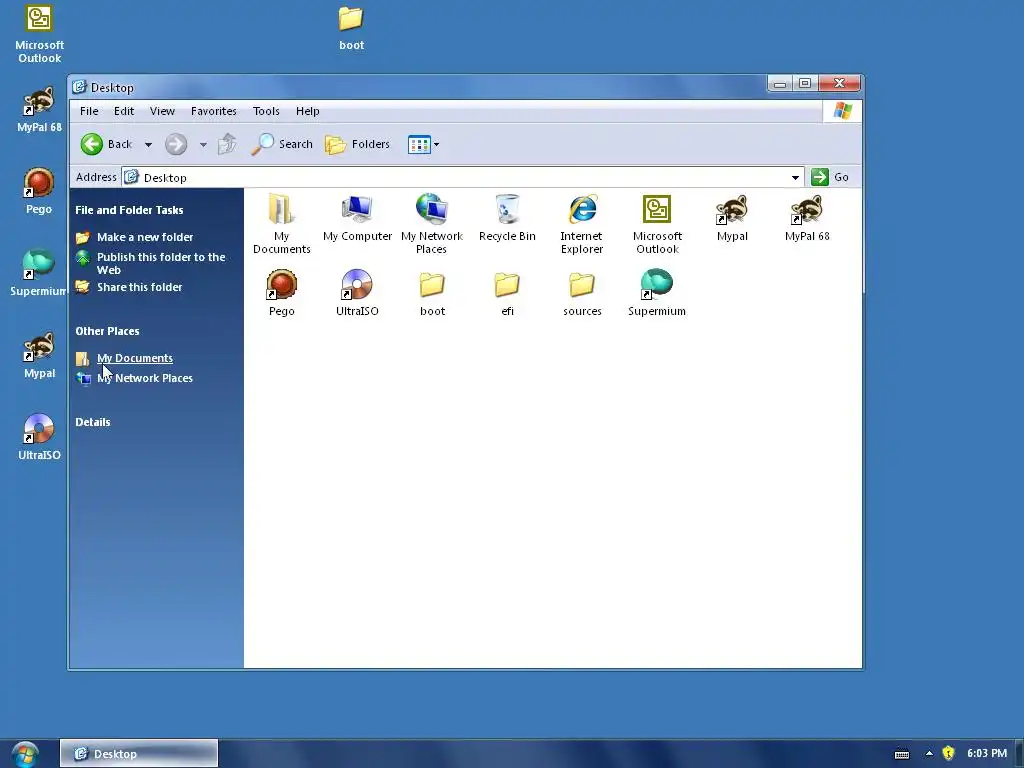Select Microsoft Outlook icon on the desktop background
The image size is (1024, 768).
point(39,34)
